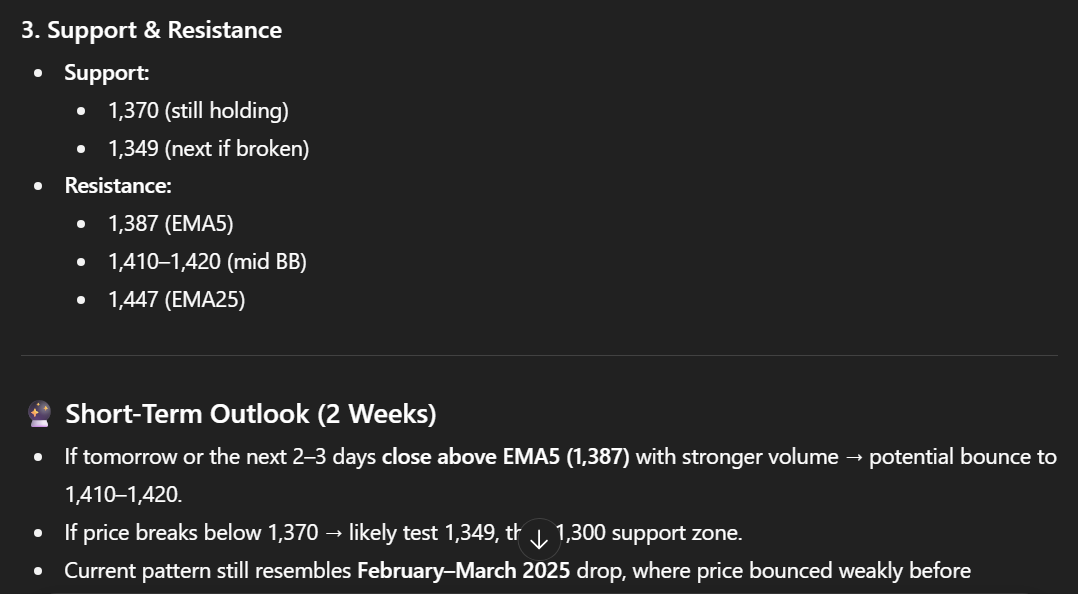Click the '1,410–1,420 (mid BB)' entry

click(x=207, y=262)
